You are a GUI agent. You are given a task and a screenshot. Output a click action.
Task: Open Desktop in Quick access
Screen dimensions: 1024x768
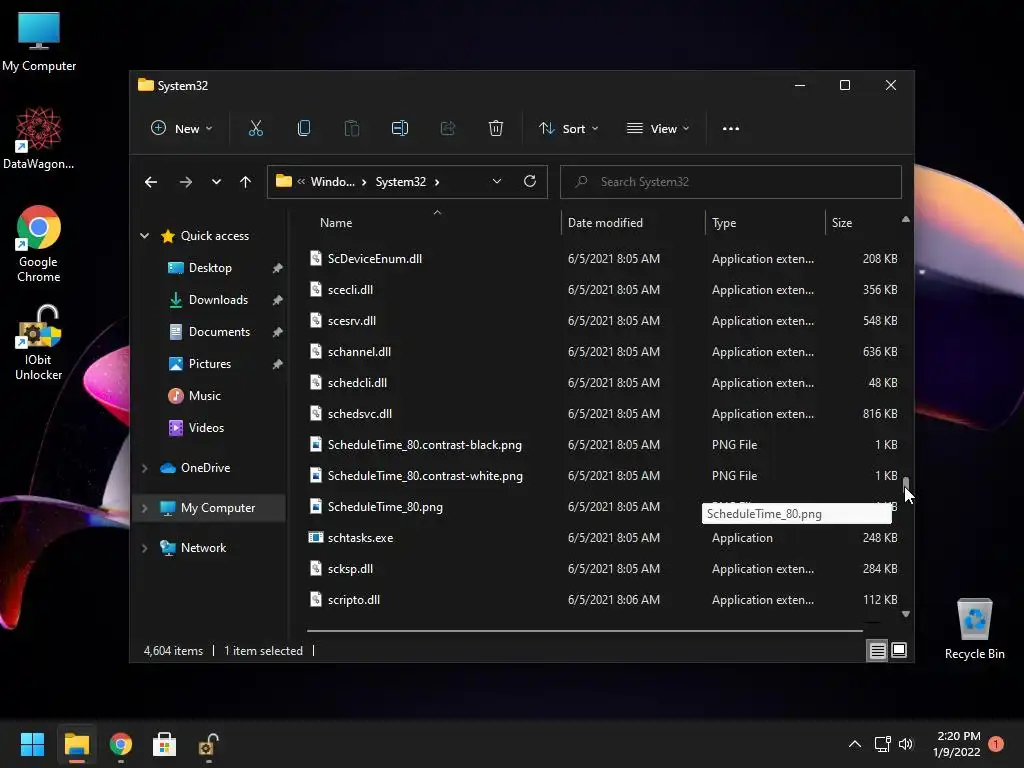tap(210, 268)
